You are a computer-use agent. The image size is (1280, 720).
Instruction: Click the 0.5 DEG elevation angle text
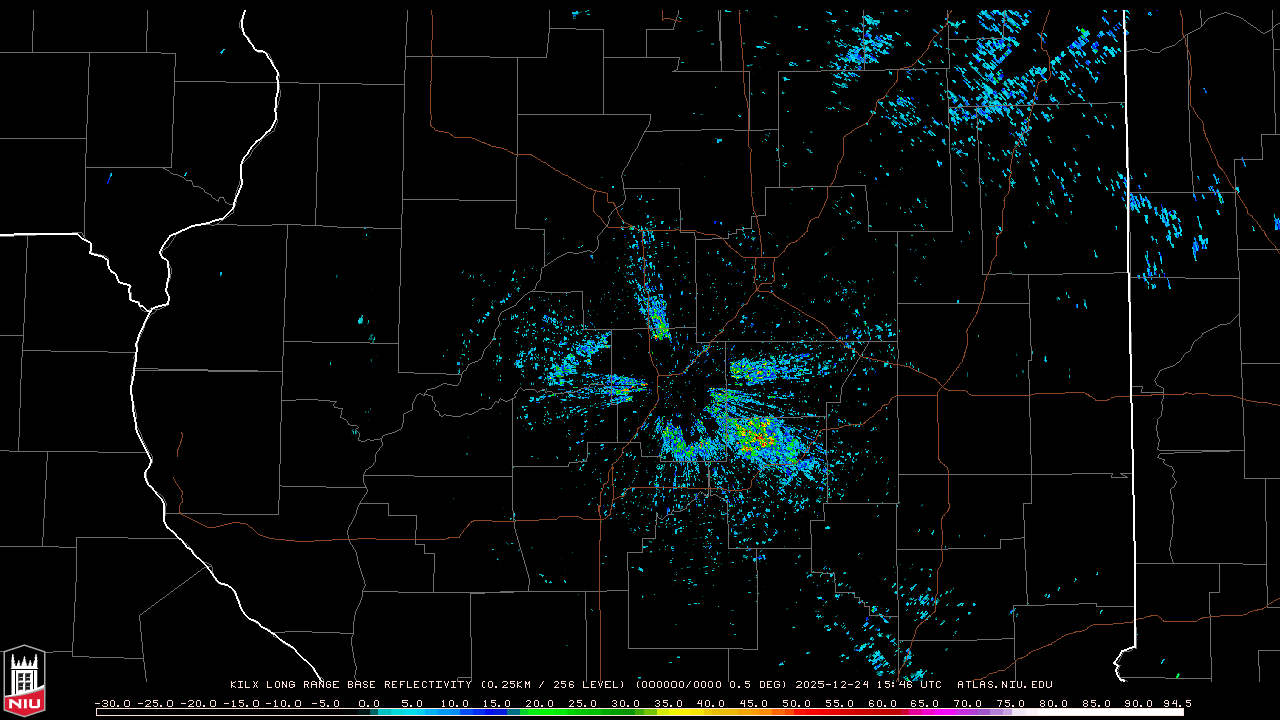click(x=764, y=685)
